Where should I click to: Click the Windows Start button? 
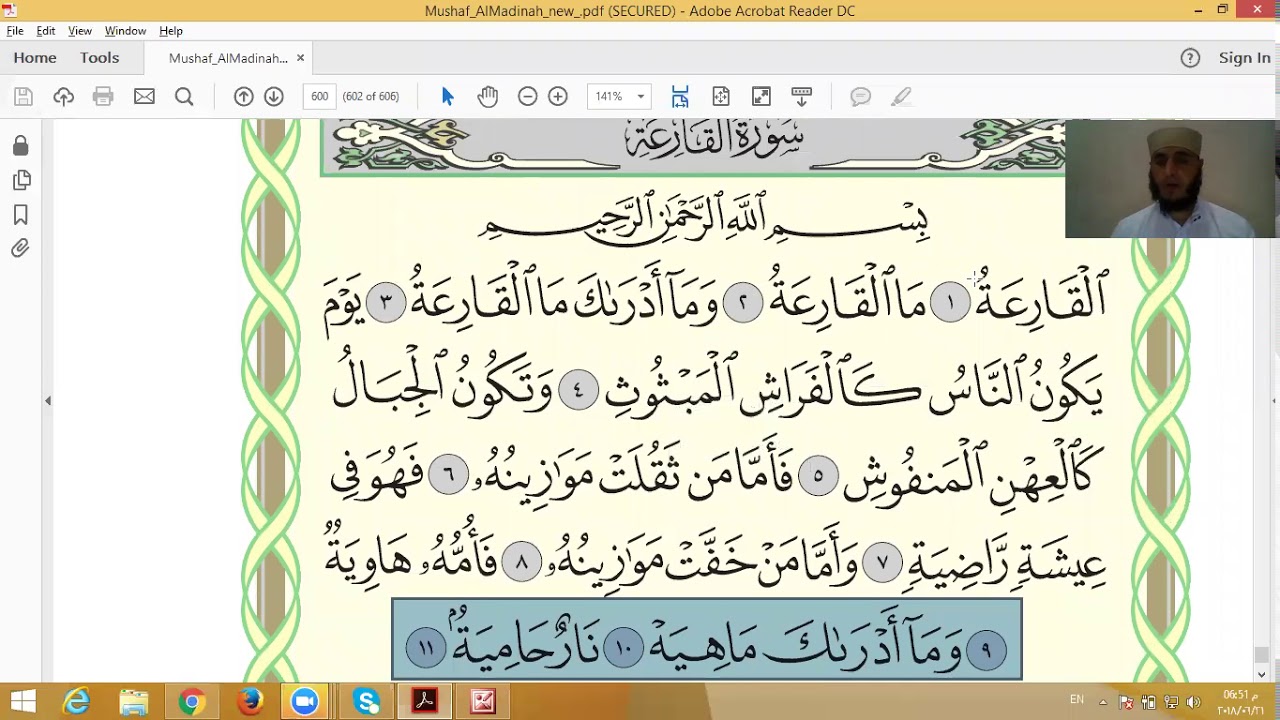(22, 702)
